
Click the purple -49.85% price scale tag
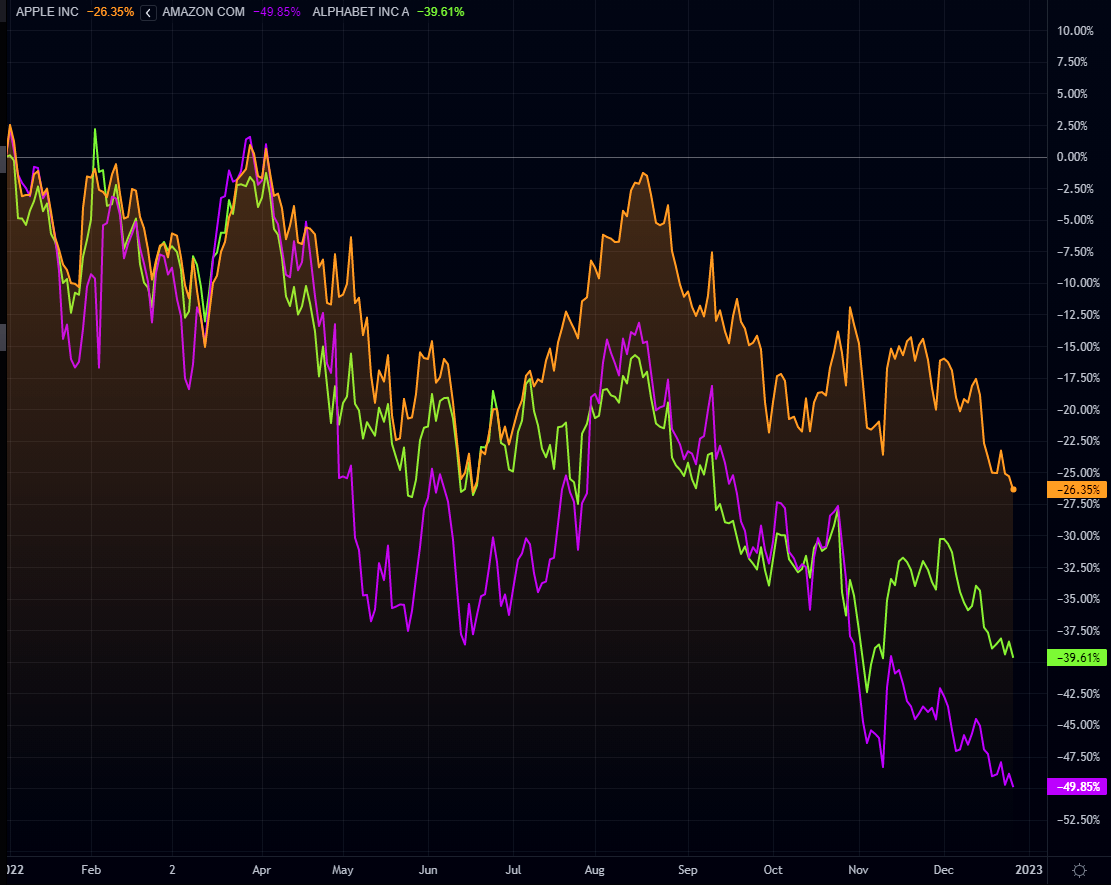(1077, 787)
